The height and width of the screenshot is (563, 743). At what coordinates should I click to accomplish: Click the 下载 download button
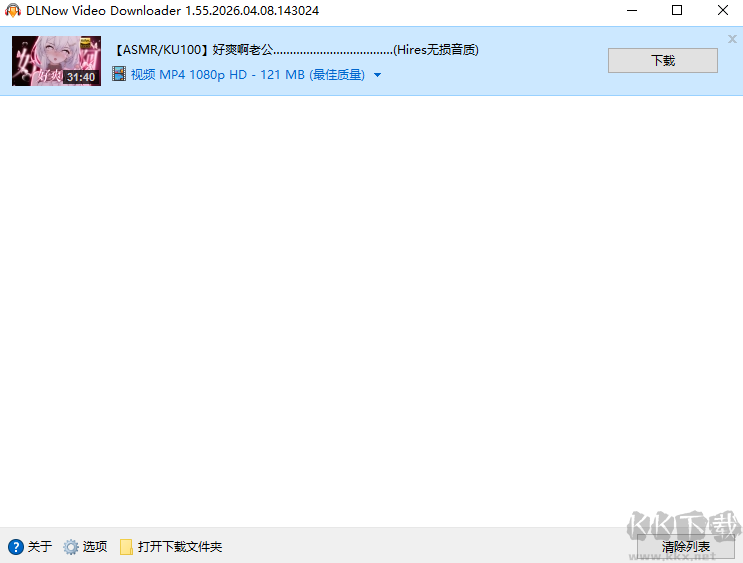[x=662, y=60]
